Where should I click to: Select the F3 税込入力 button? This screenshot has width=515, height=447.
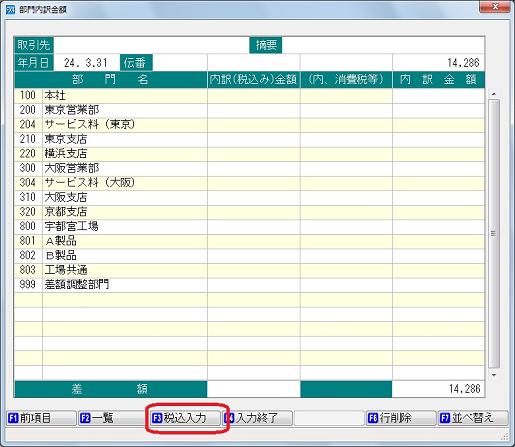(186, 418)
